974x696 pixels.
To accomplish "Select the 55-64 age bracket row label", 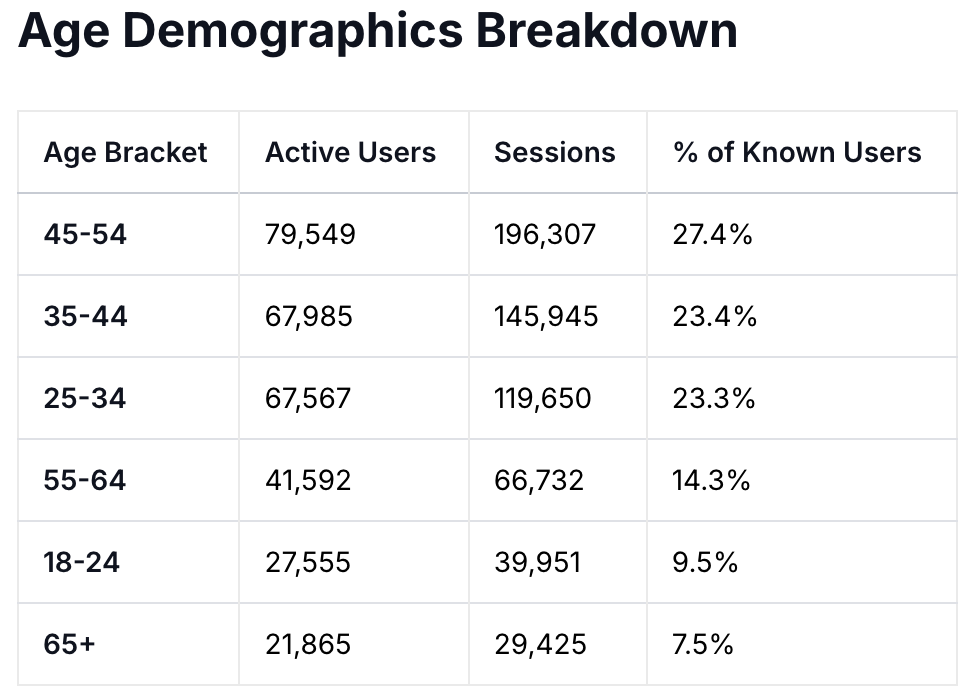I will (x=86, y=481).
